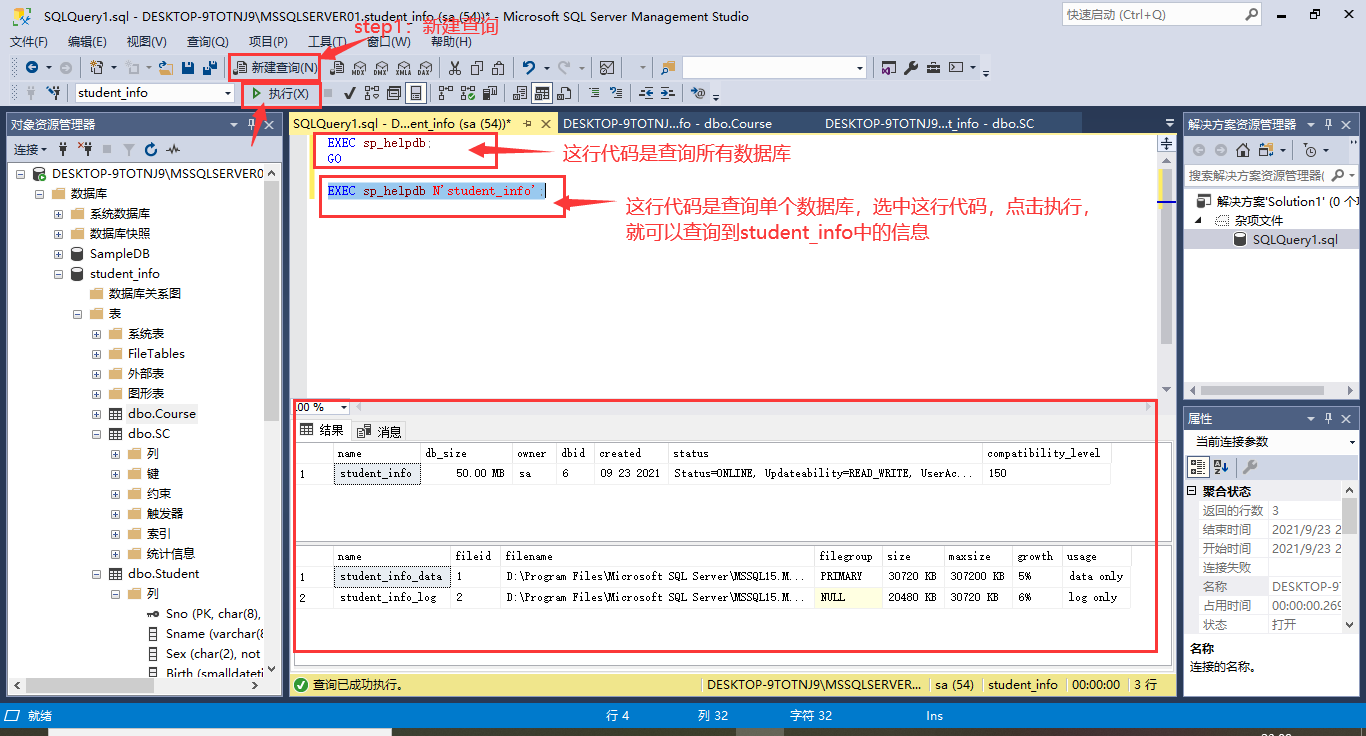Click the wrench Properties icon in toolbar
This screenshot has height=736, width=1366.
click(x=911, y=68)
